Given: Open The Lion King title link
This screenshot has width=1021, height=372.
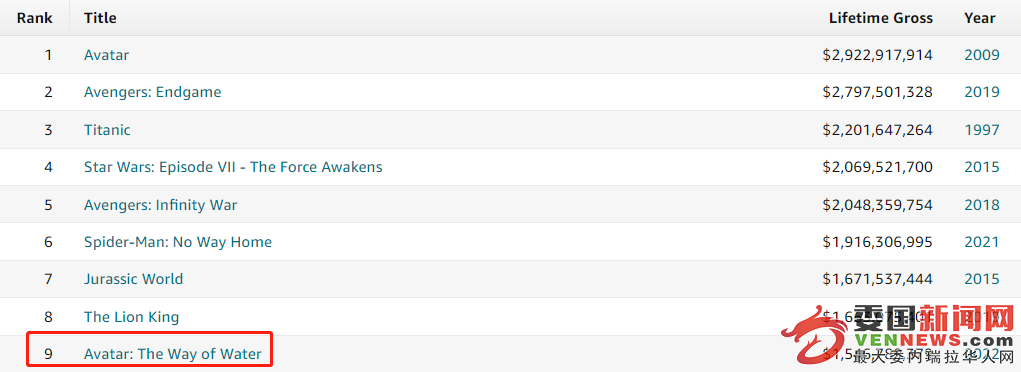Looking at the screenshot, I should point(132,317).
